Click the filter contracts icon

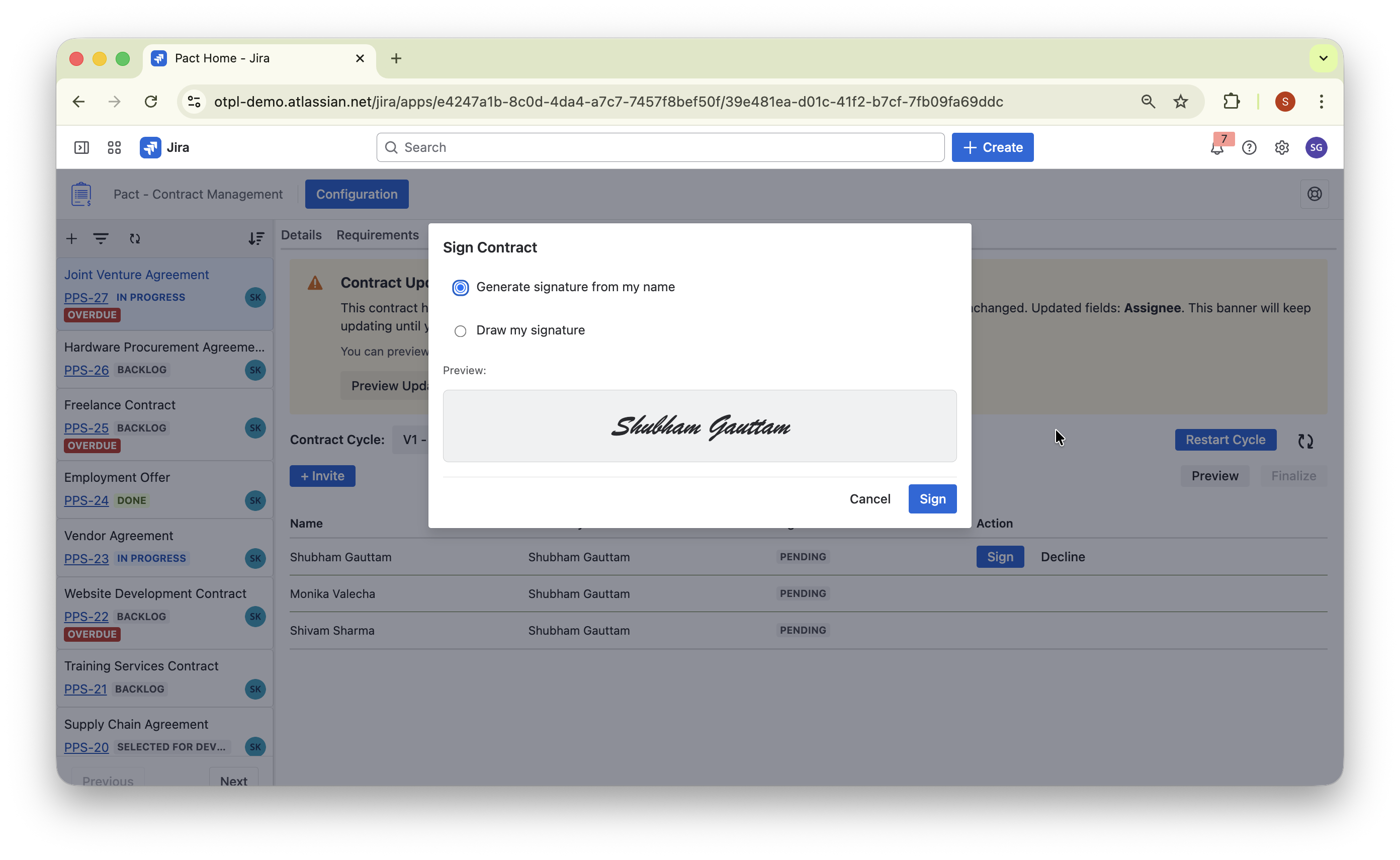click(101, 239)
